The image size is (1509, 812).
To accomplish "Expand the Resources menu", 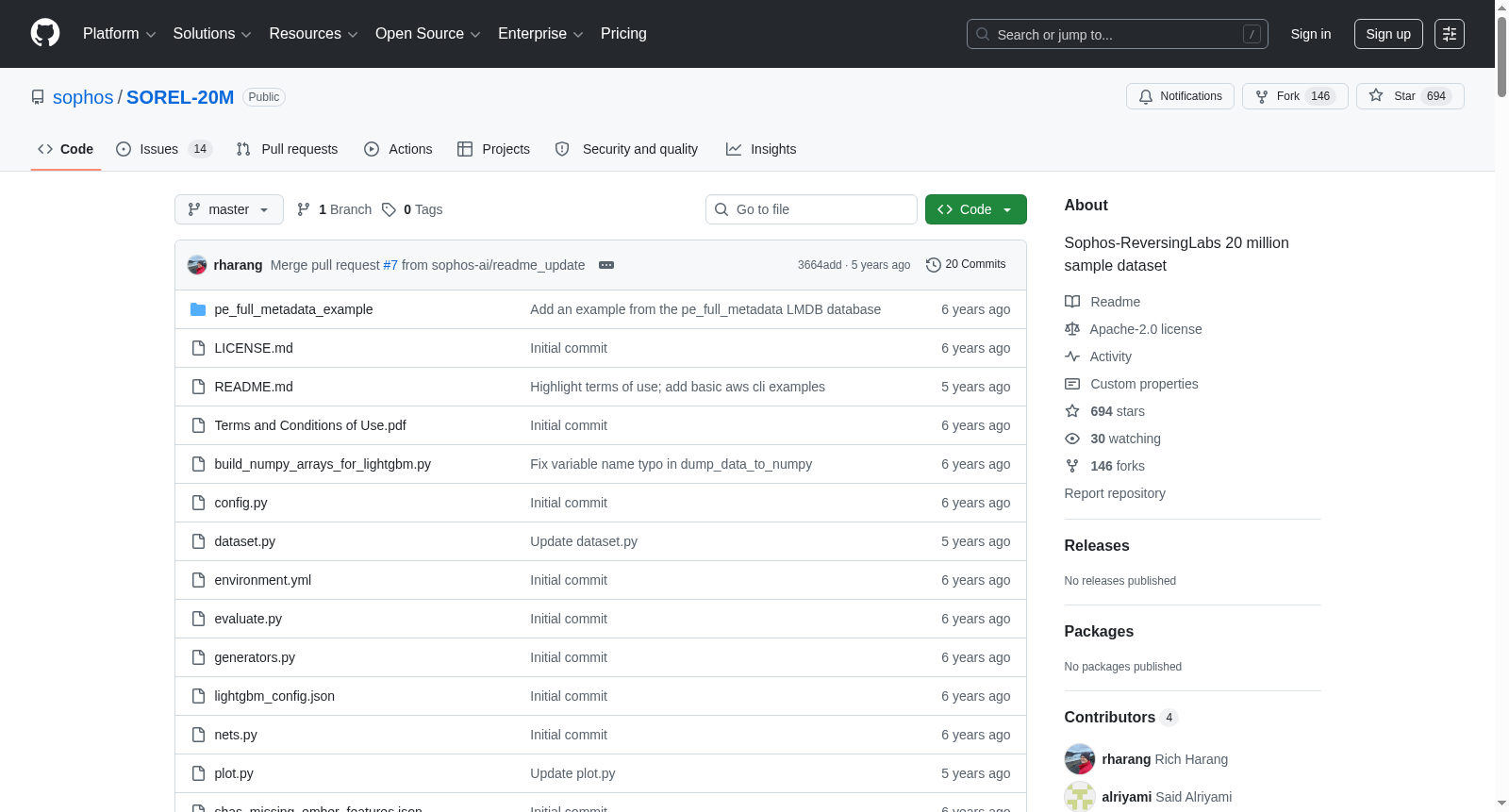I will point(313,34).
